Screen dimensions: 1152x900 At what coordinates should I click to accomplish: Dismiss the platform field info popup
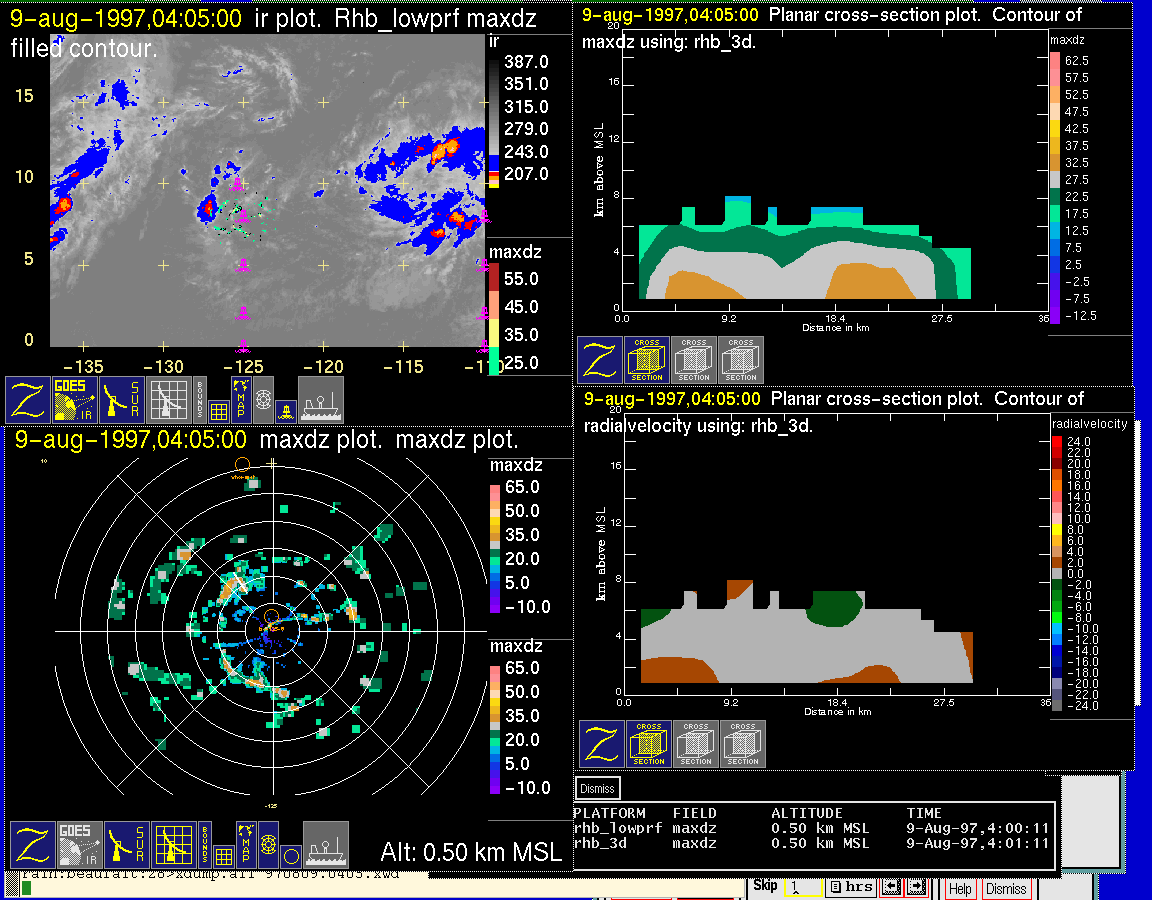pos(598,788)
